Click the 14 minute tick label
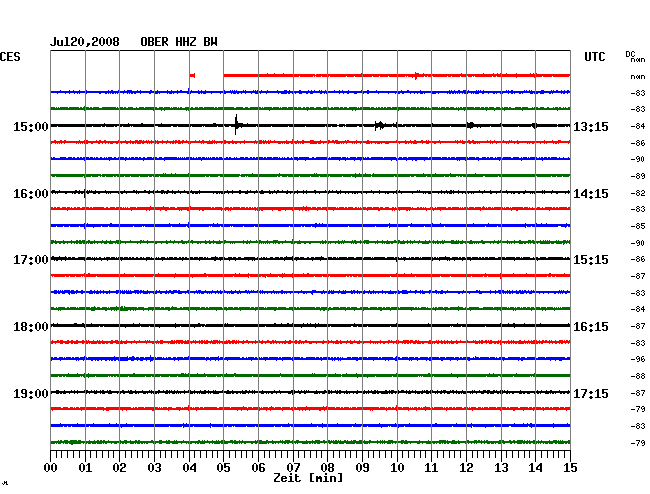This screenshot has width=650, height=494. [x=535, y=467]
